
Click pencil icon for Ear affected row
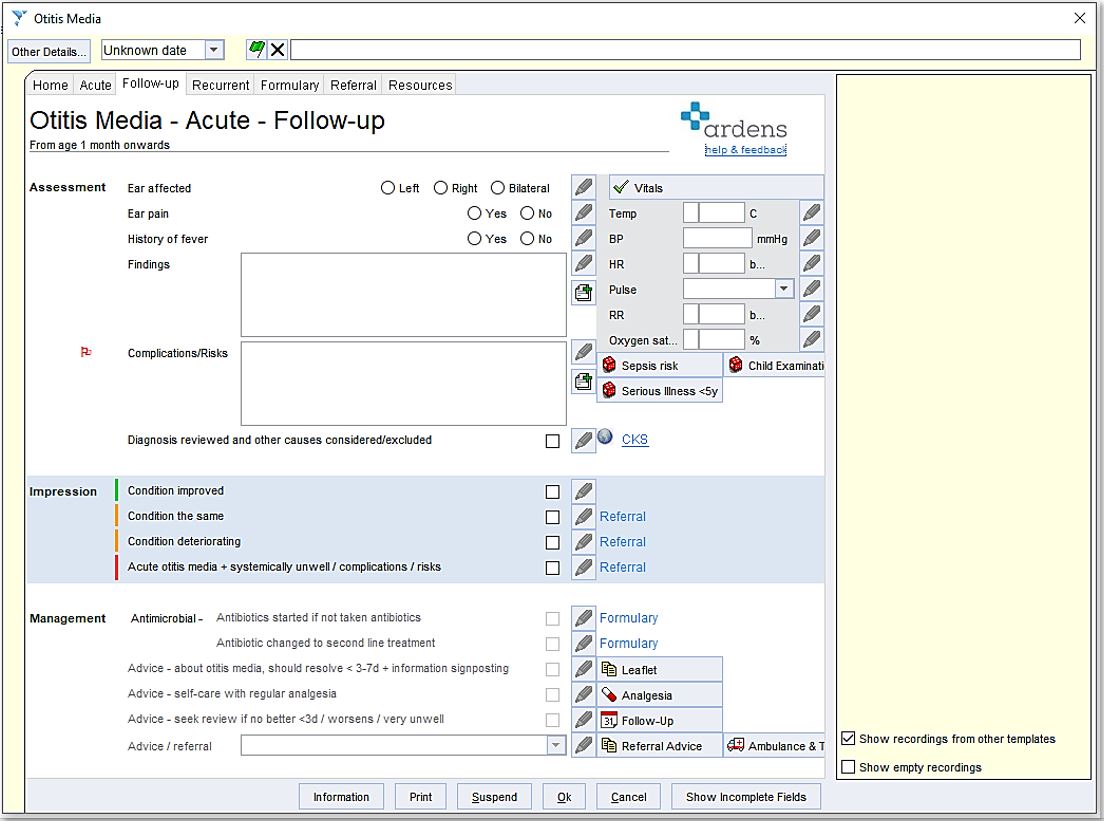click(x=583, y=187)
